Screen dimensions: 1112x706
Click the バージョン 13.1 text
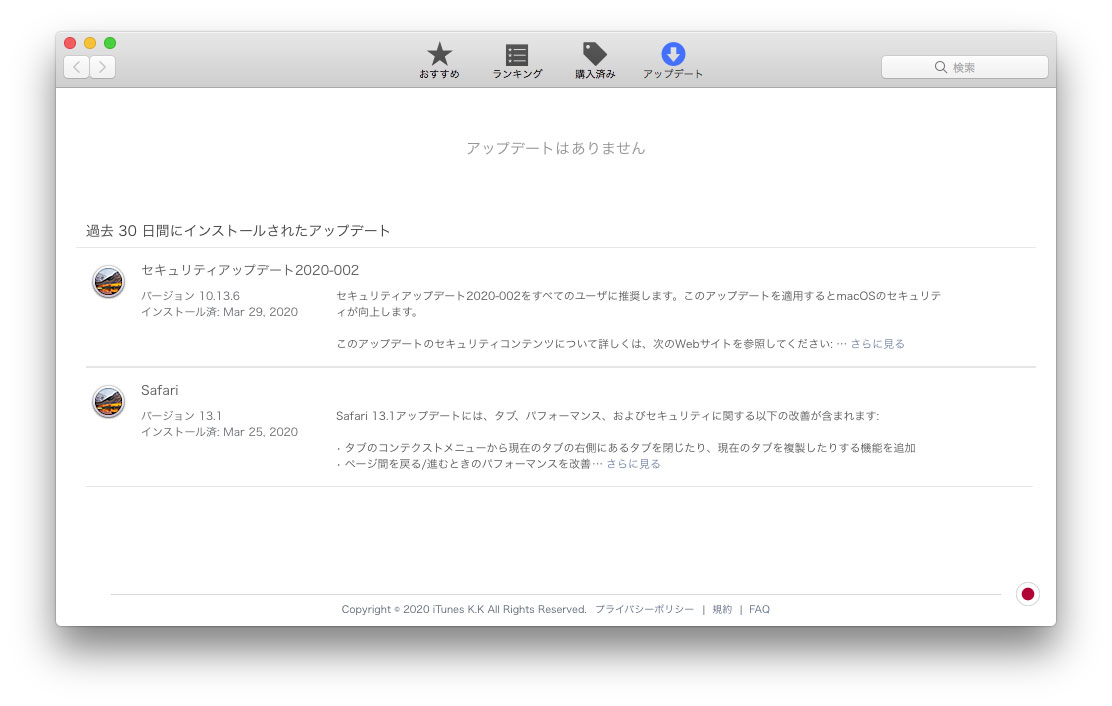[181, 415]
